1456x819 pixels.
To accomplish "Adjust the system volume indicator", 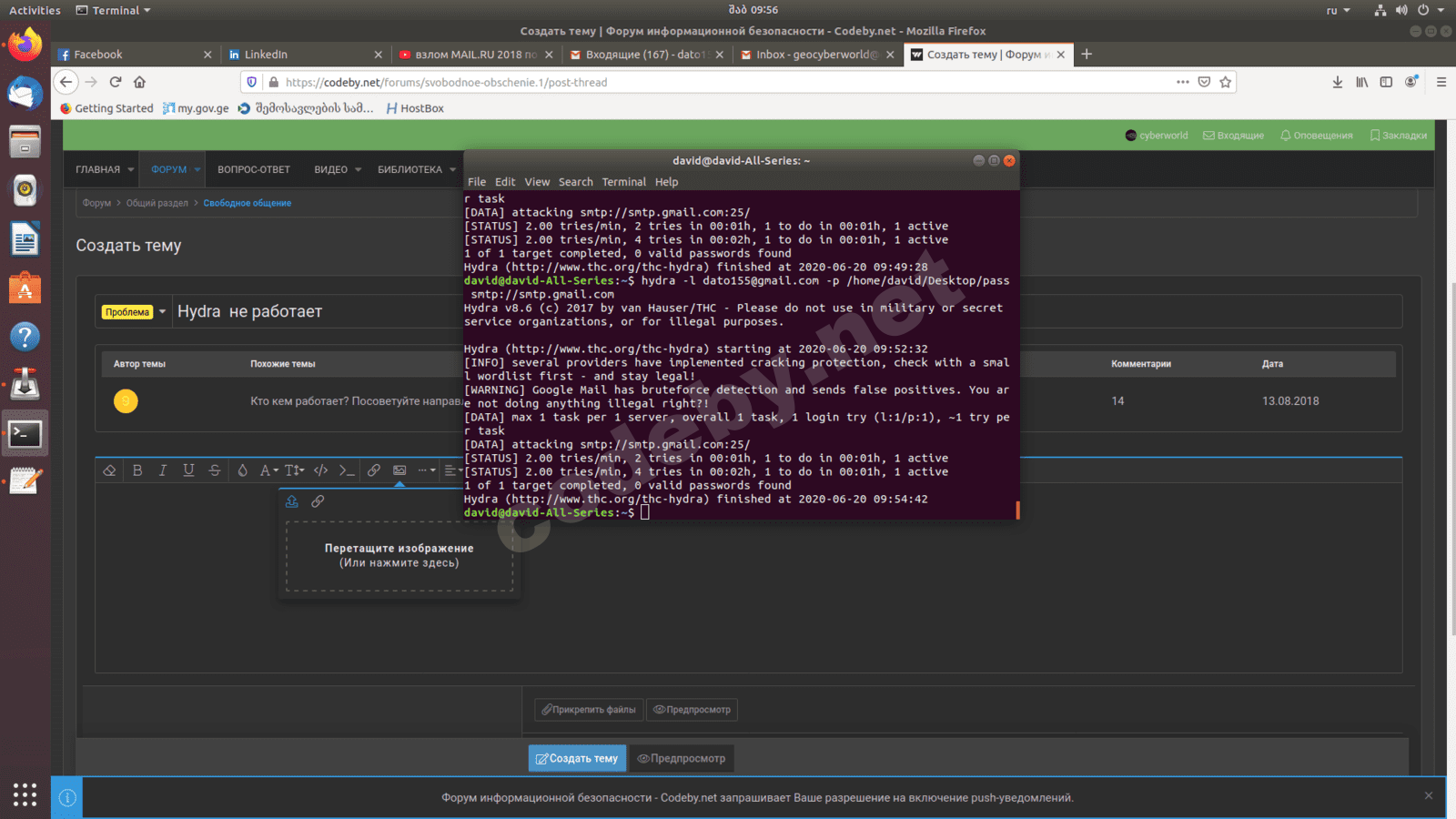I will 1401,10.
